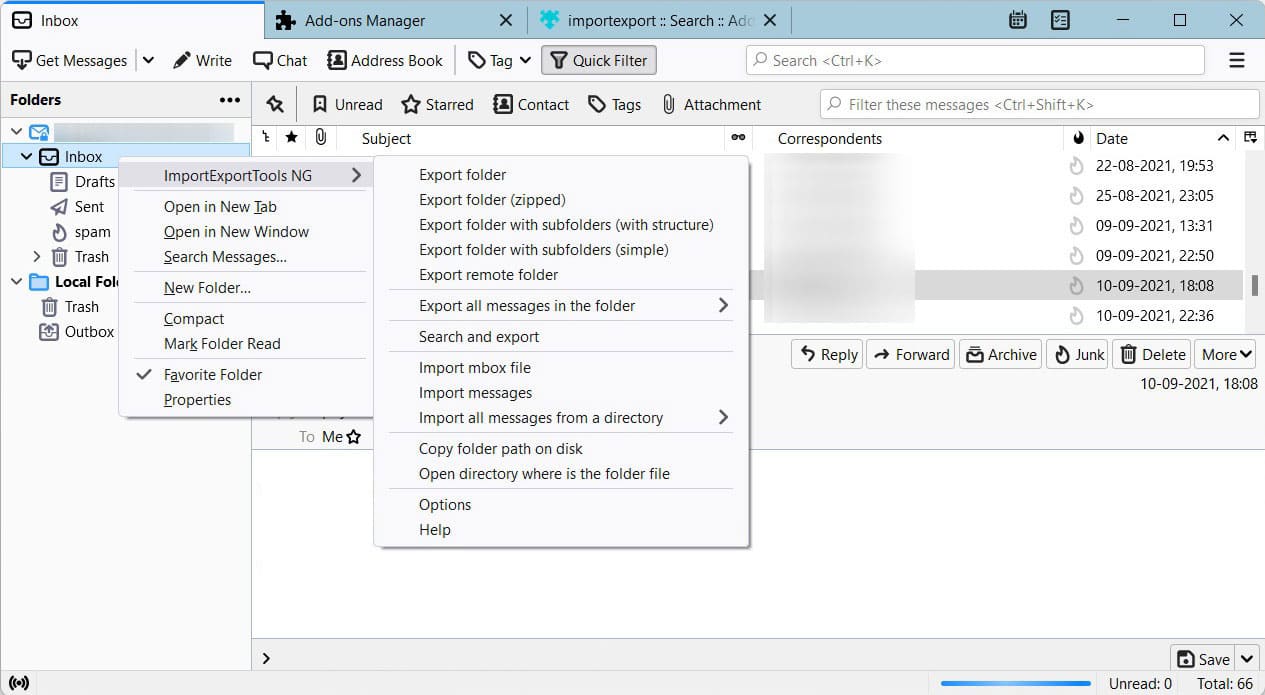Open the Address Book

[x=385, y=60]
